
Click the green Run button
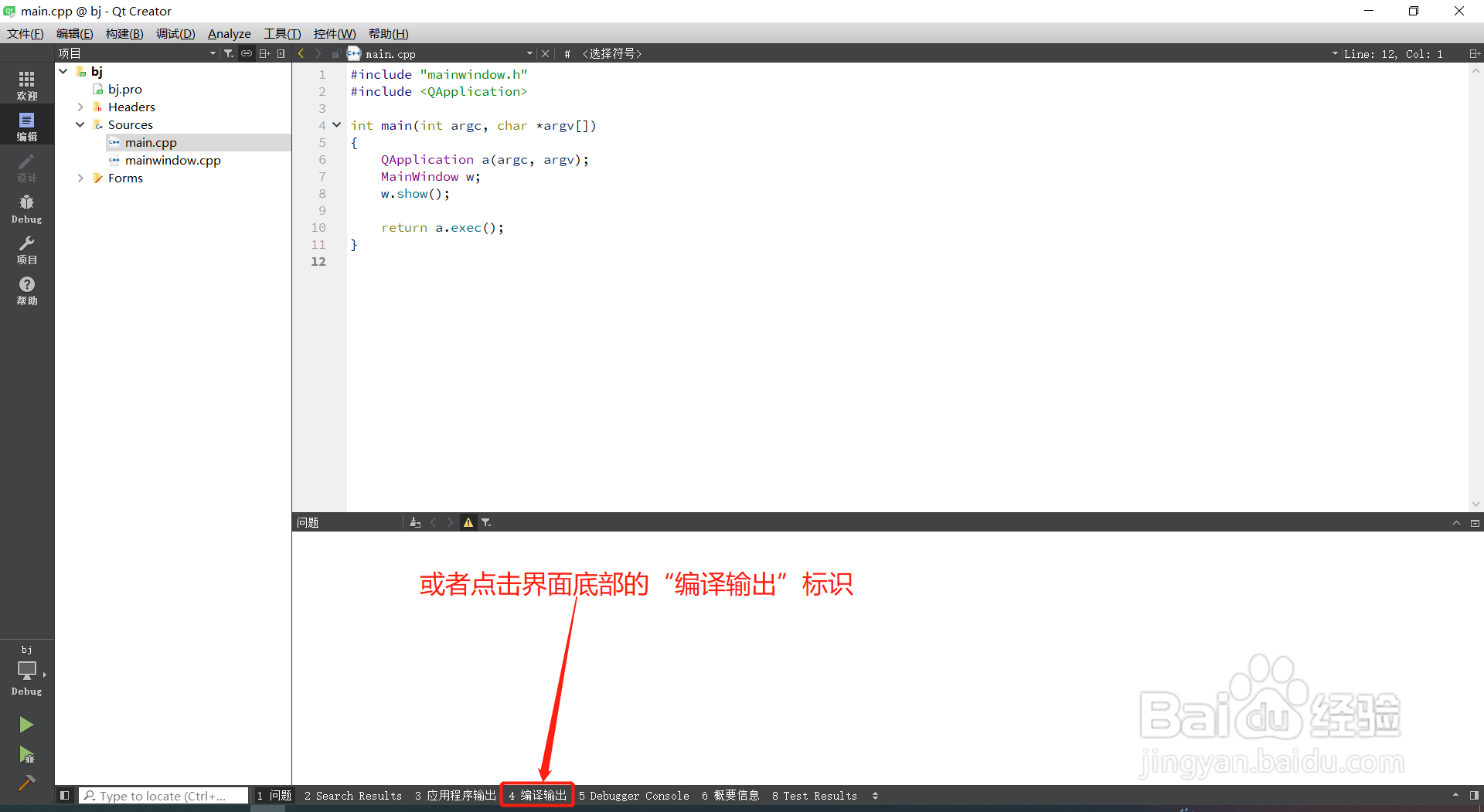[x=26, y=725]
